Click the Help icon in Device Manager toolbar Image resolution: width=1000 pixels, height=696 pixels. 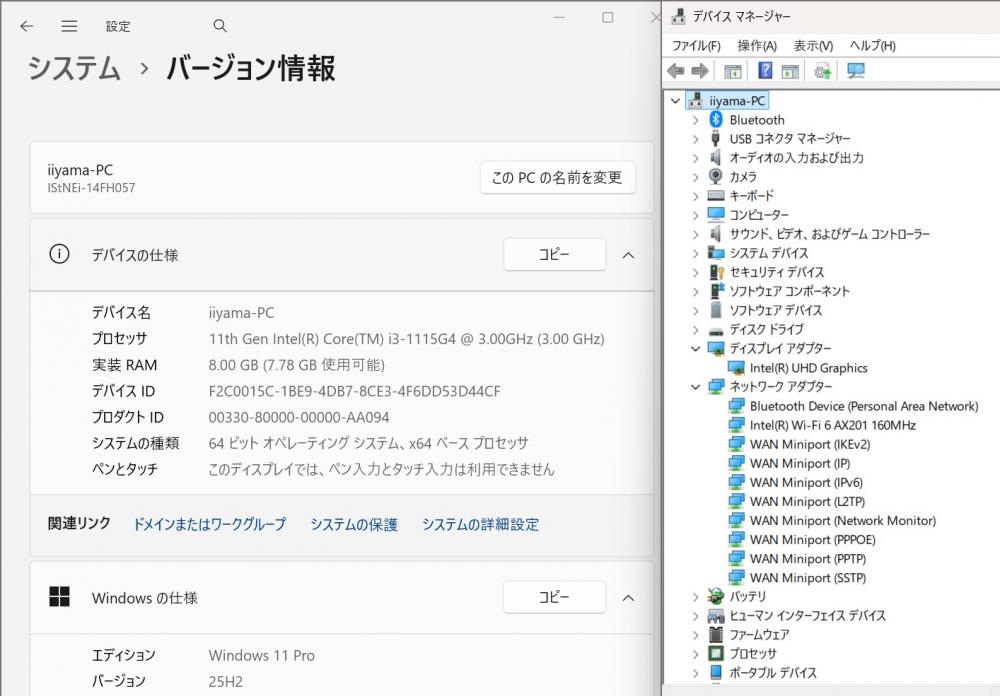(765, 71)
